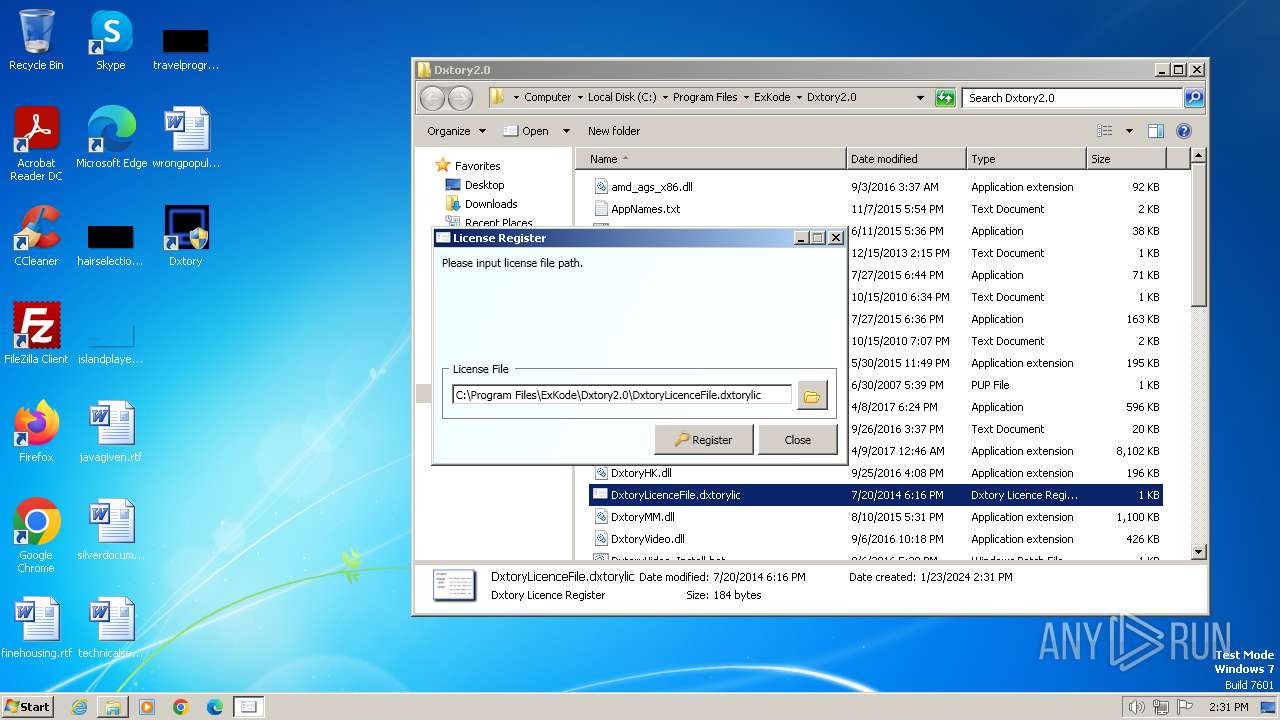Open Chrome from the taskbar

click(x=181, y=707)
